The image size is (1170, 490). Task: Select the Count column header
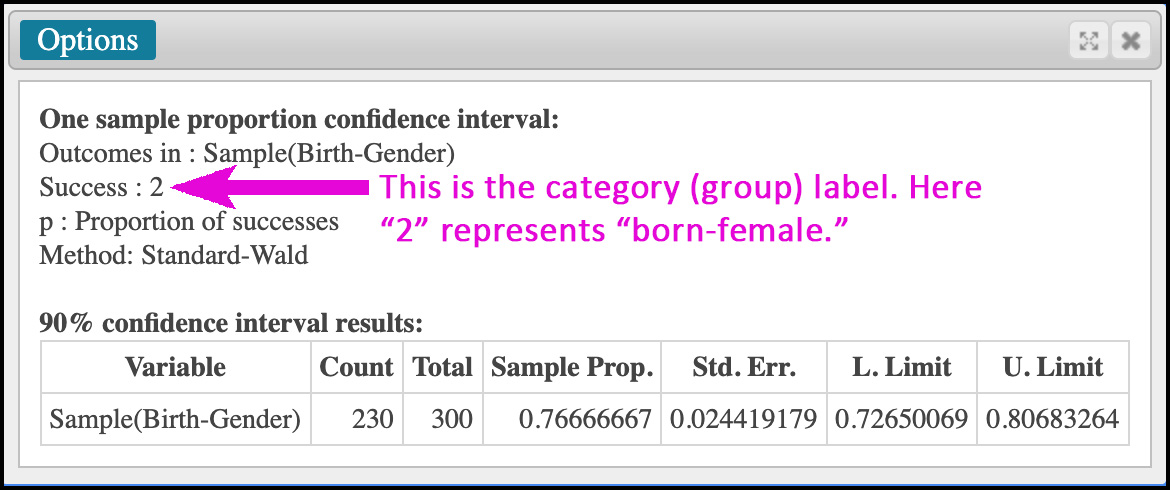click(x=357, y=367)
